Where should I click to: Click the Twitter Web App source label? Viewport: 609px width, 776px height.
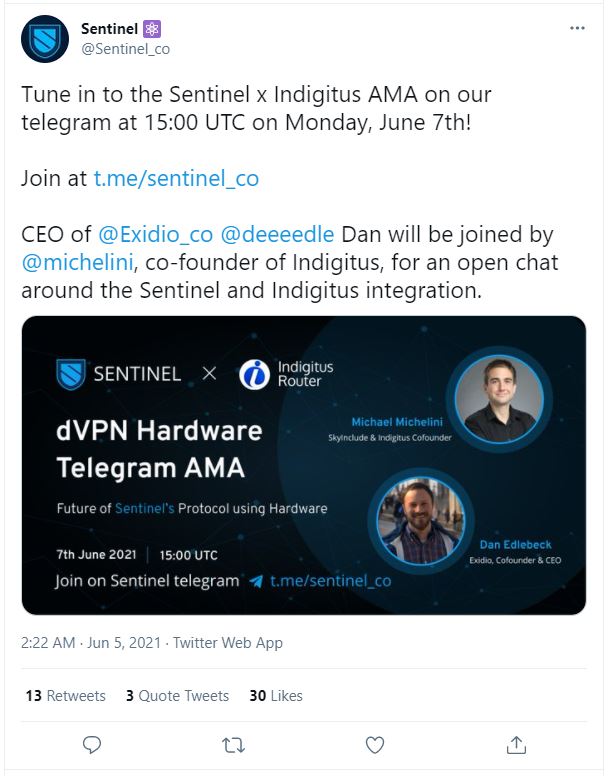pos(228,643)
